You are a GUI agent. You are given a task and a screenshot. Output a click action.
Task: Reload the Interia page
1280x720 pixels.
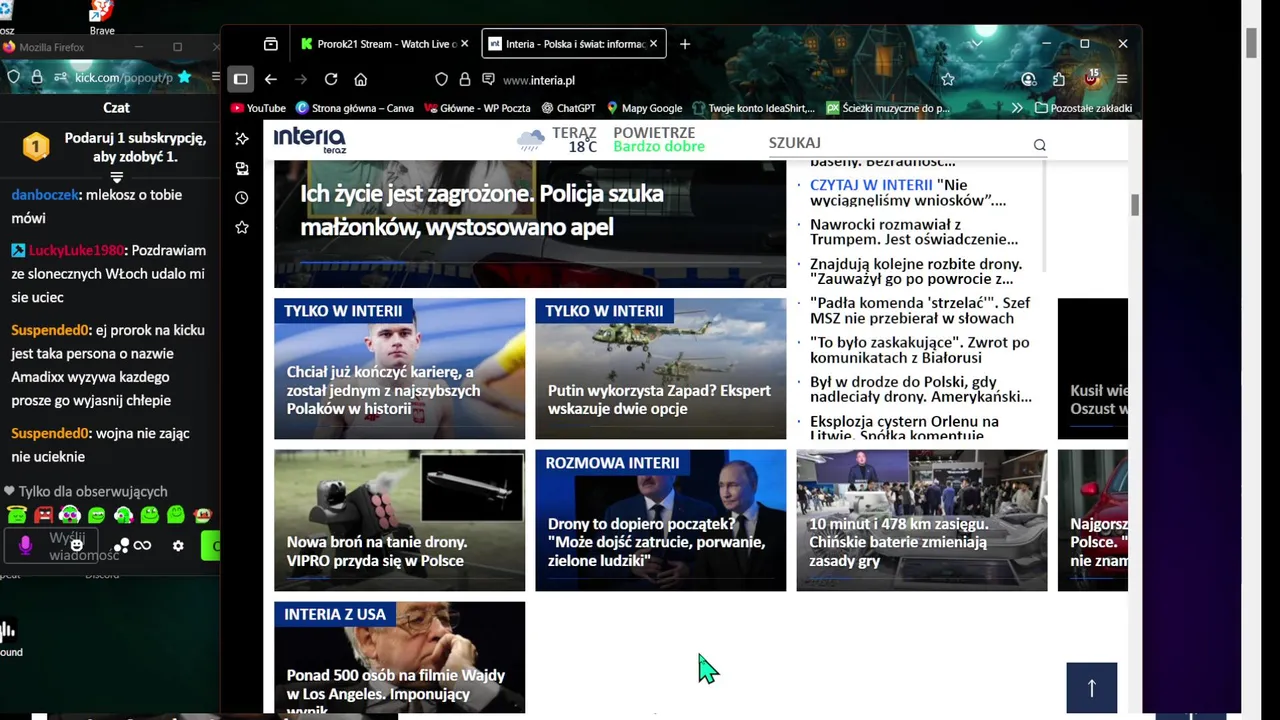[331, 79]
